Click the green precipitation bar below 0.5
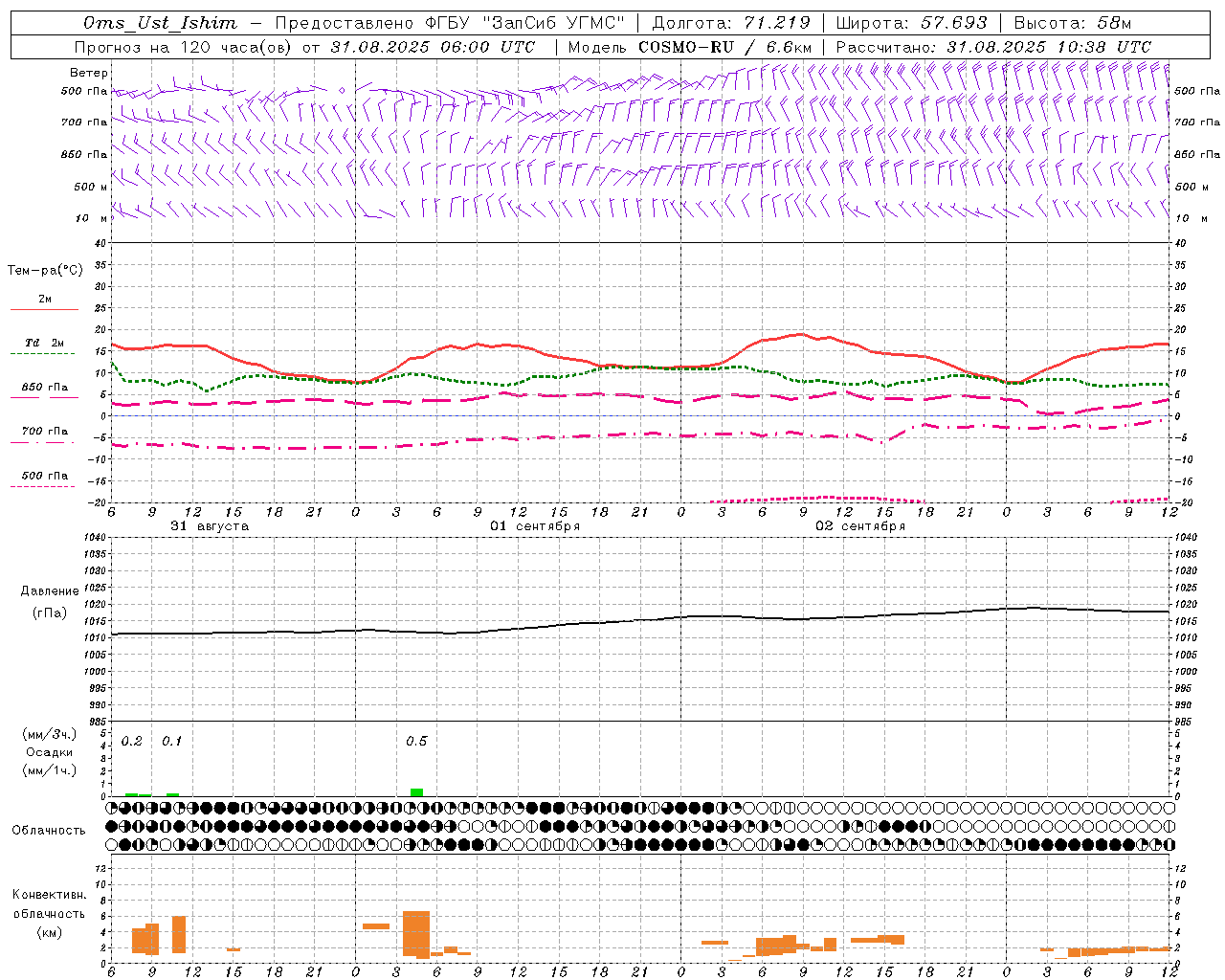This screenshot has height=980, width=1225. pyautogui.click(x=416, y=792)
